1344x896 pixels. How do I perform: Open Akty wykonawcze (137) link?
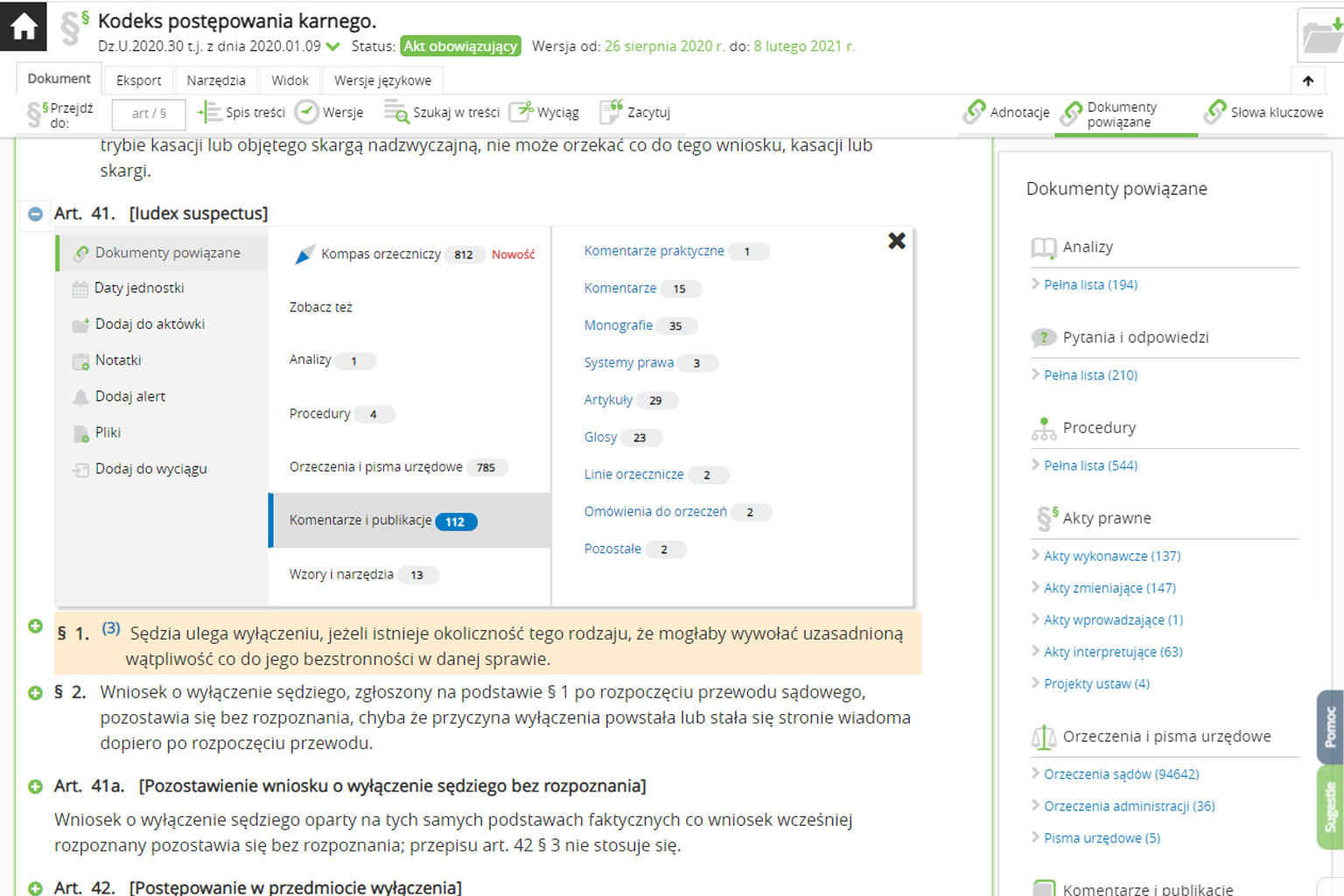click(x=1111, y=556)
